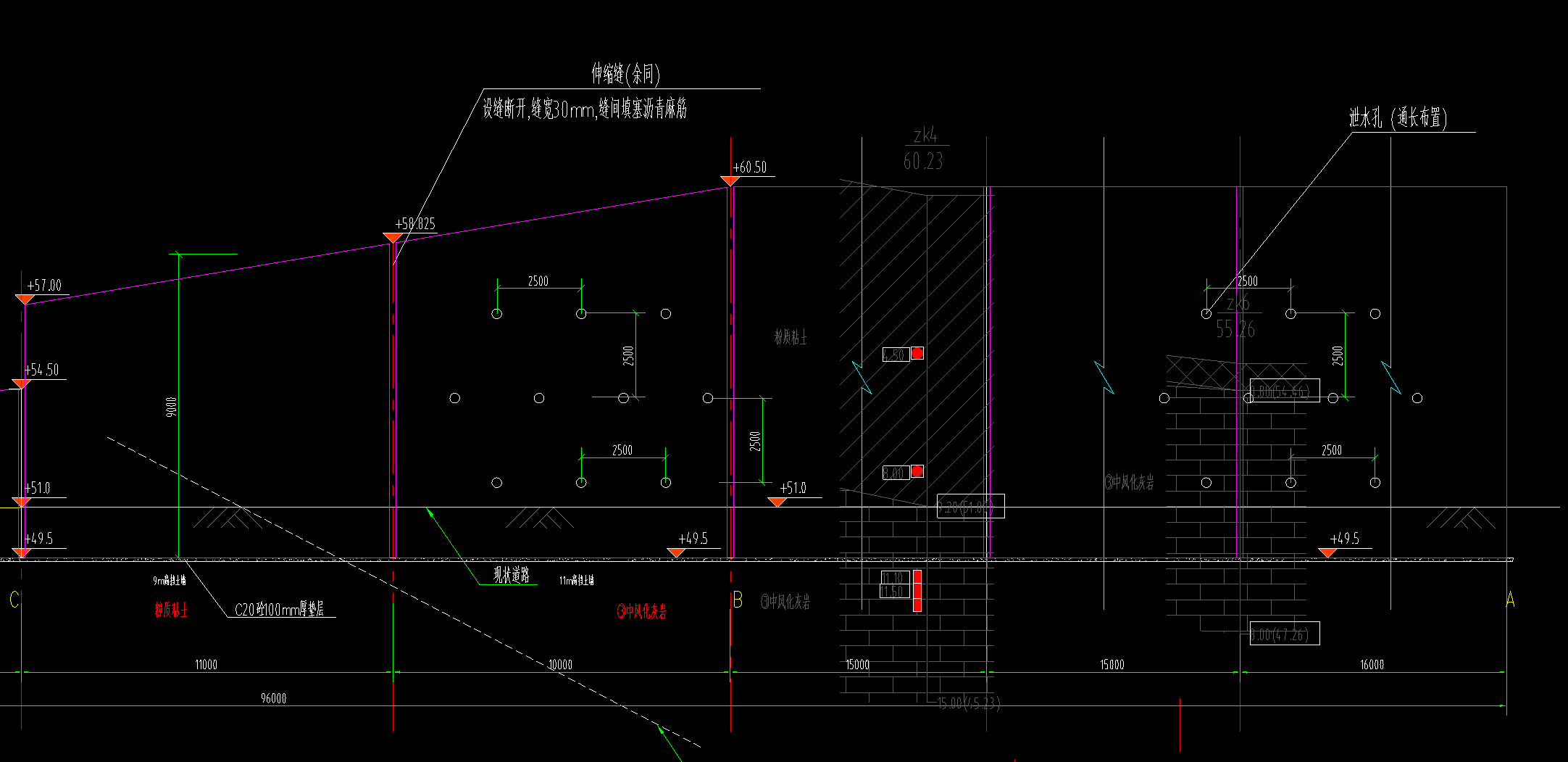Click the '现状道路' leader text

click(512, 575)
